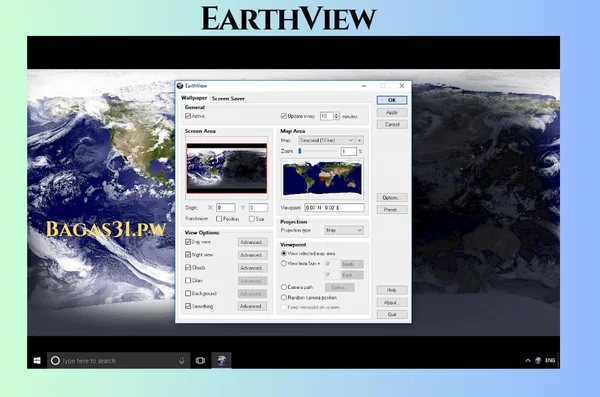Click the Origin Y input field
Screen dimensions: 600x397
coord(258,208)
